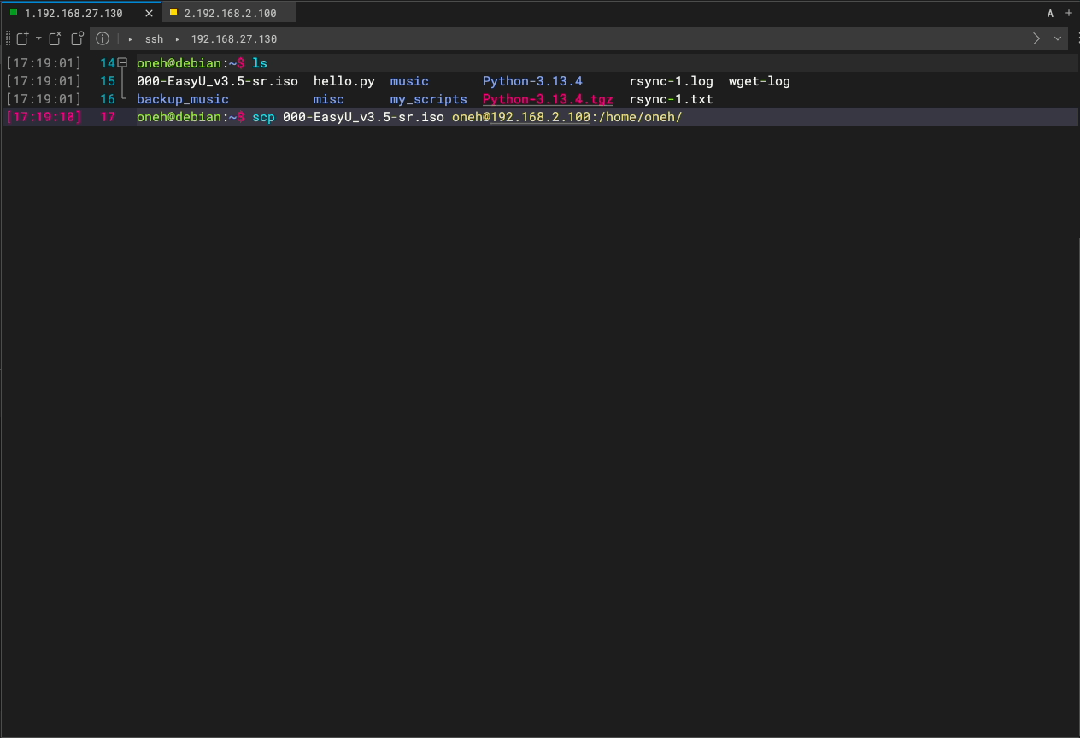Switch to the 1.192.168.27.130 session tab

[x=81, y=12]
